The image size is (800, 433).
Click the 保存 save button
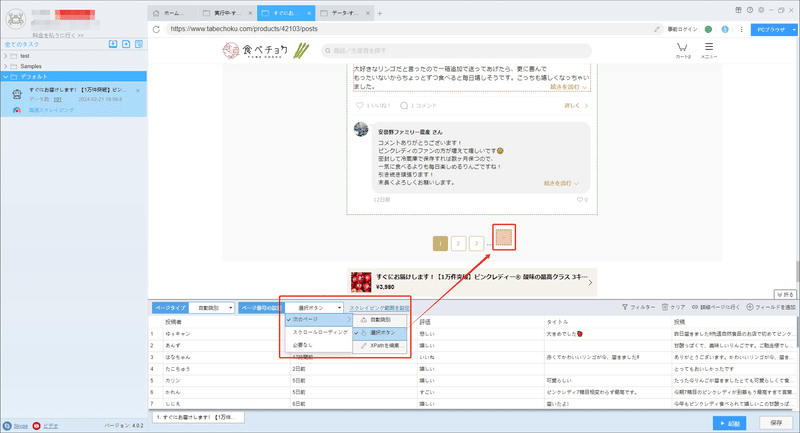click(776, 423)
